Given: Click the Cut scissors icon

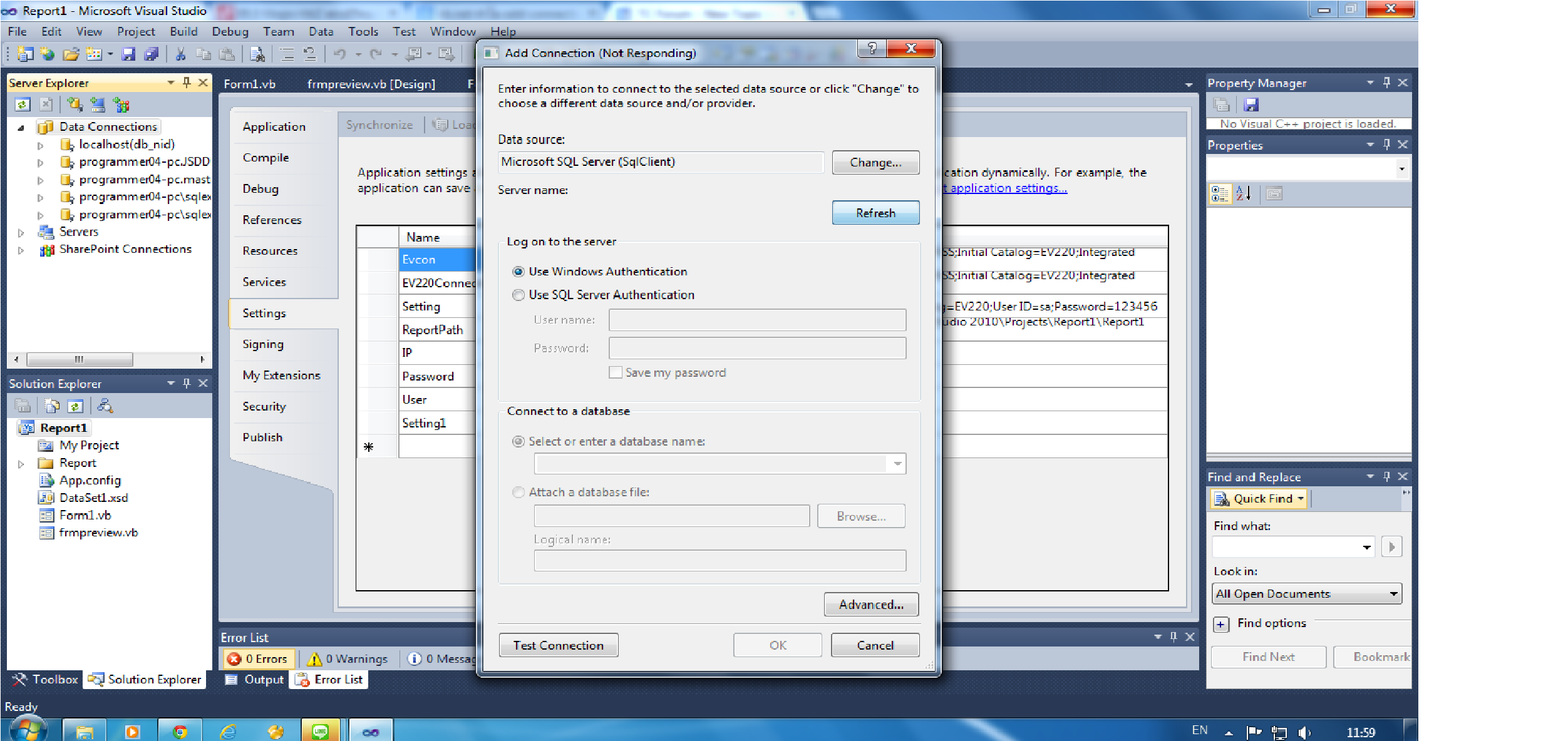Looking at the screenshot, I should click(181, 54).
